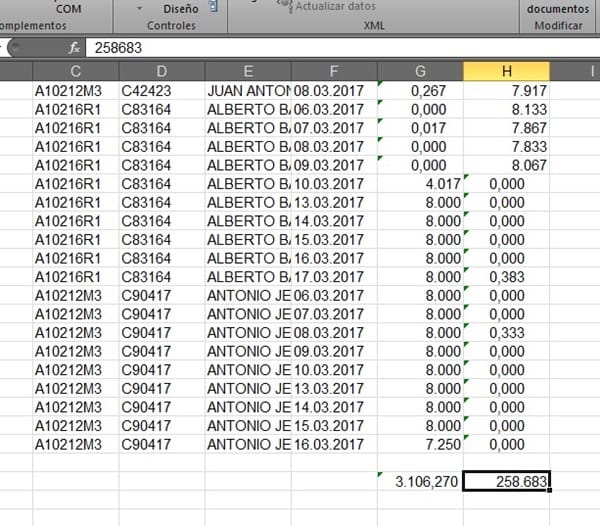Select cell with value 0,017
Image resolution: width=600 pixels, height=526 pixels.
420,128
